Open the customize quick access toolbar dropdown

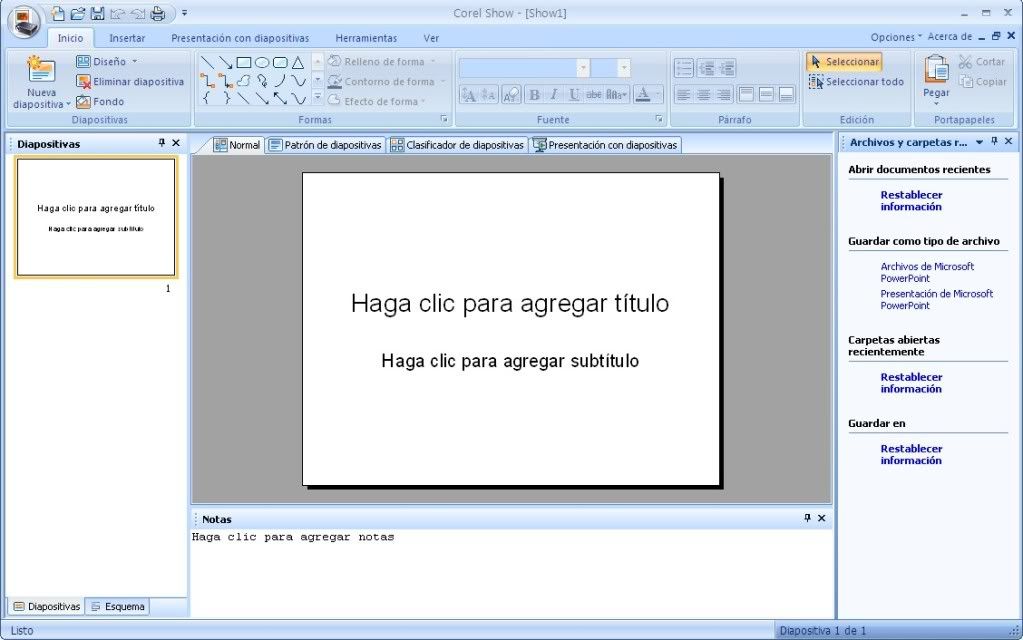click(185, 13)
